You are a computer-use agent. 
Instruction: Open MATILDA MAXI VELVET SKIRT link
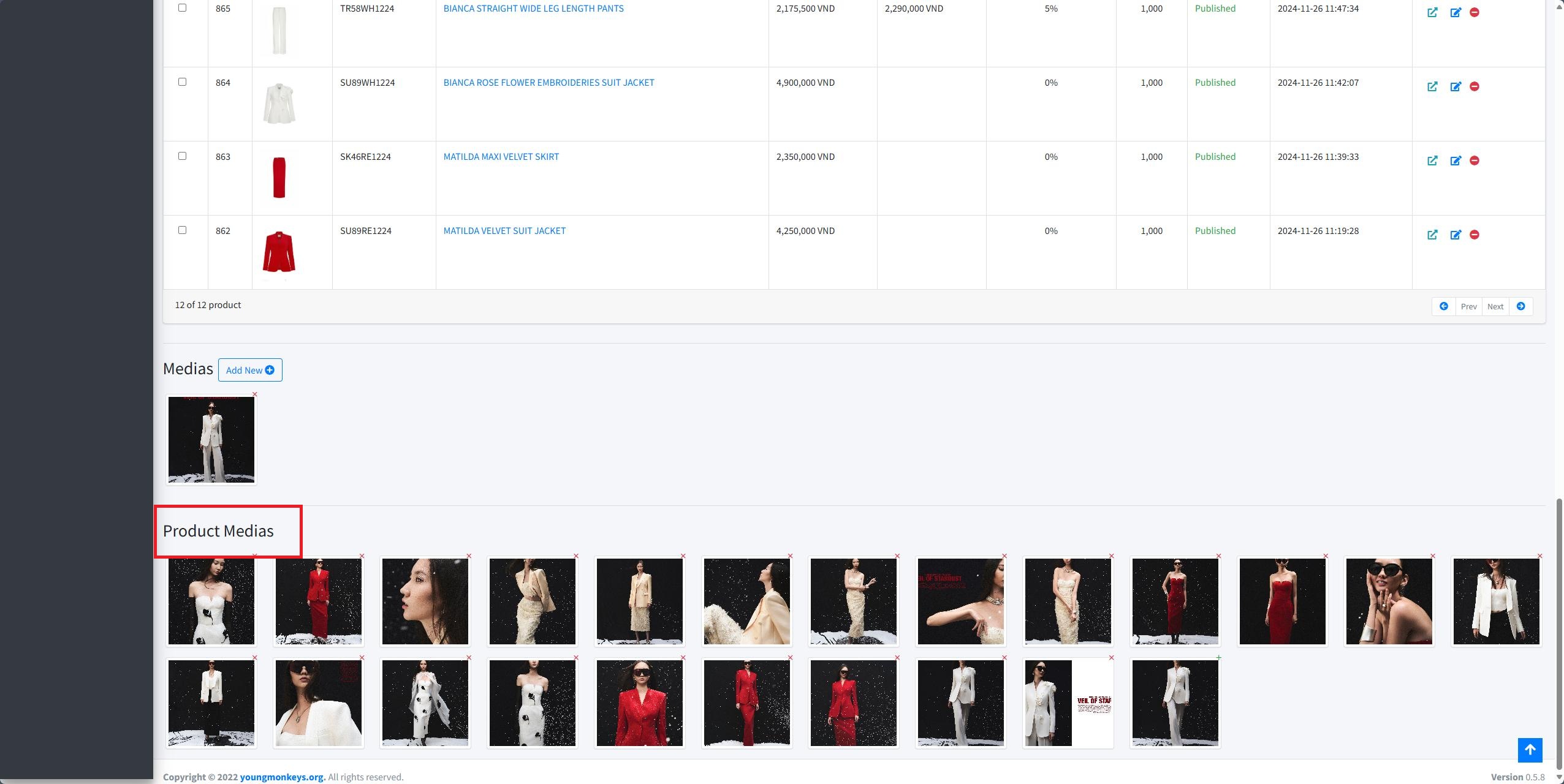coord(501,157)
